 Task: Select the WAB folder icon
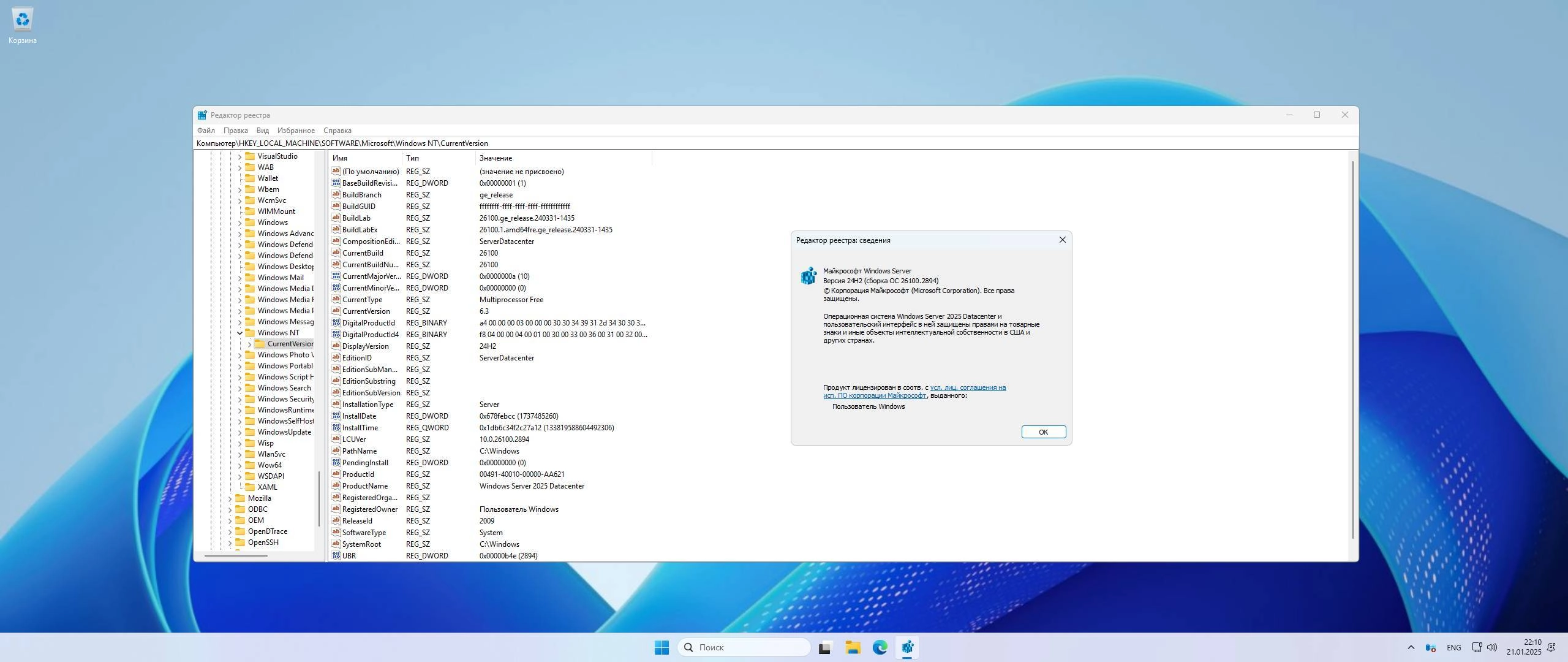point(250,167)
